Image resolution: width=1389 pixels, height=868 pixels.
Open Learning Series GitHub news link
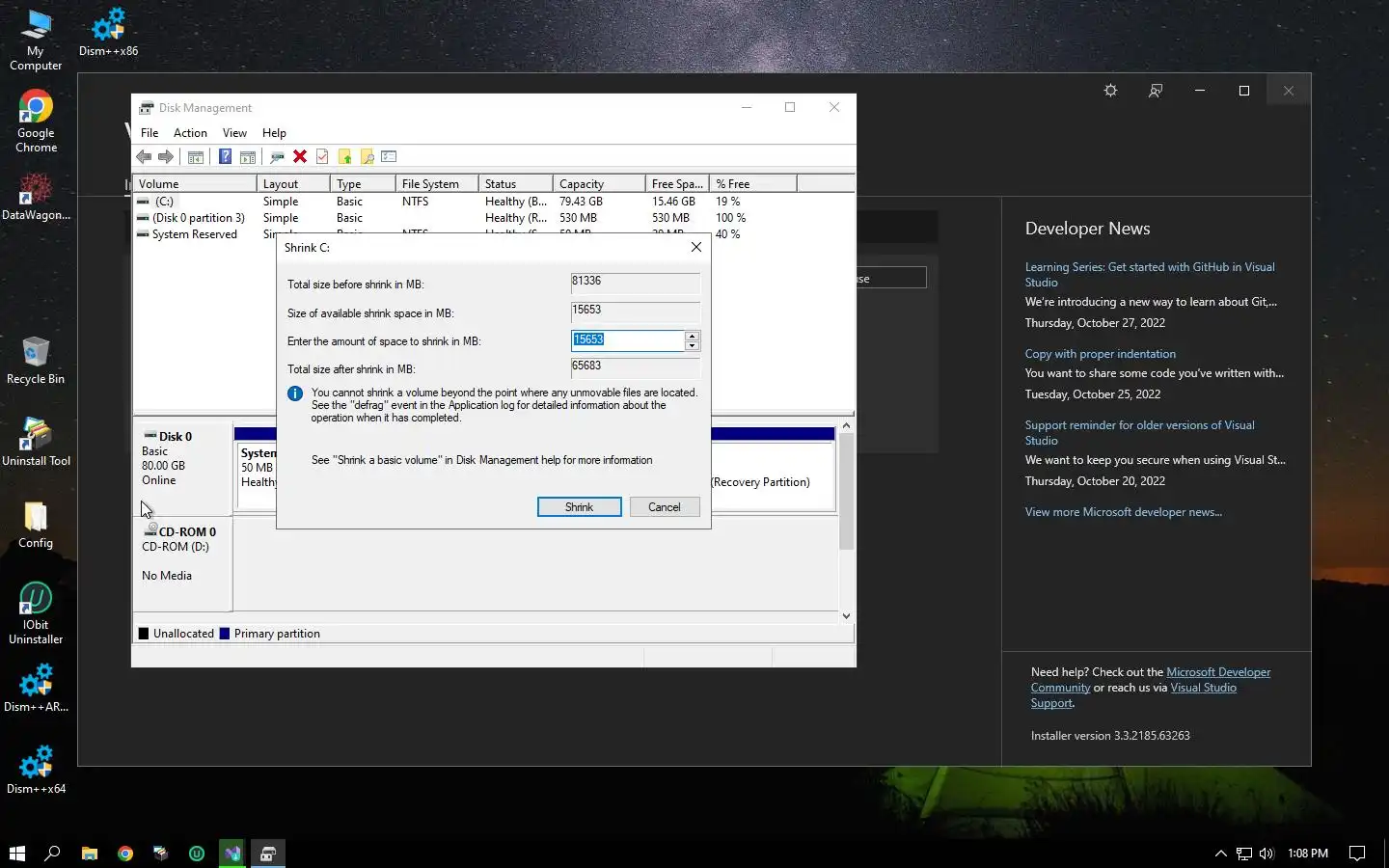coord(1150,275)
